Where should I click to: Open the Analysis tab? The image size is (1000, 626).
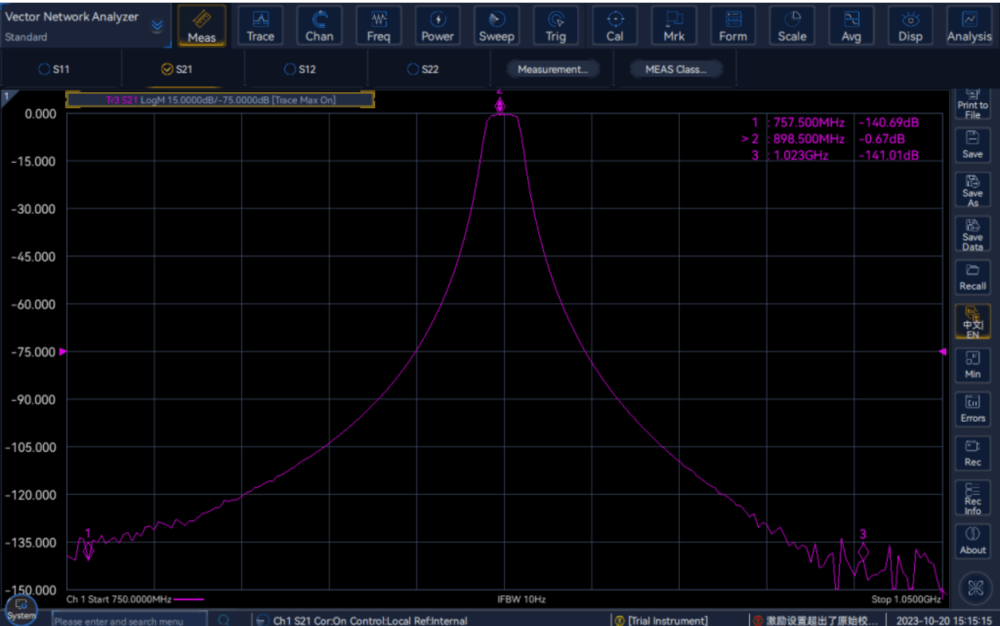[x=968, y=26]
